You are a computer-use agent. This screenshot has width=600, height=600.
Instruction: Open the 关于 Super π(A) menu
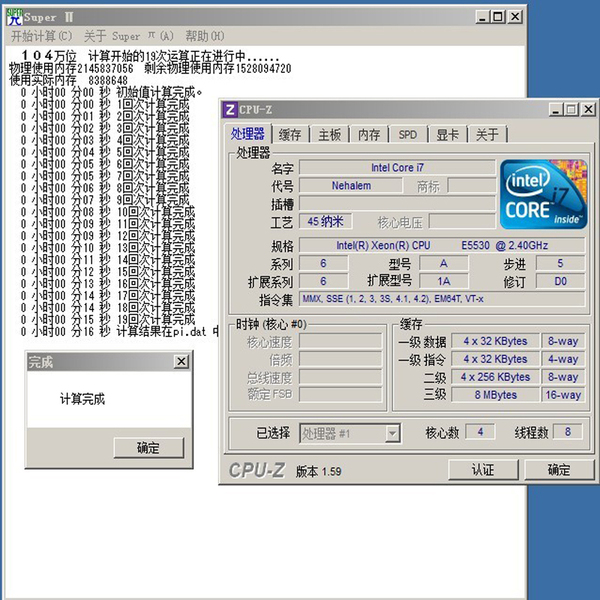(129, 36)
